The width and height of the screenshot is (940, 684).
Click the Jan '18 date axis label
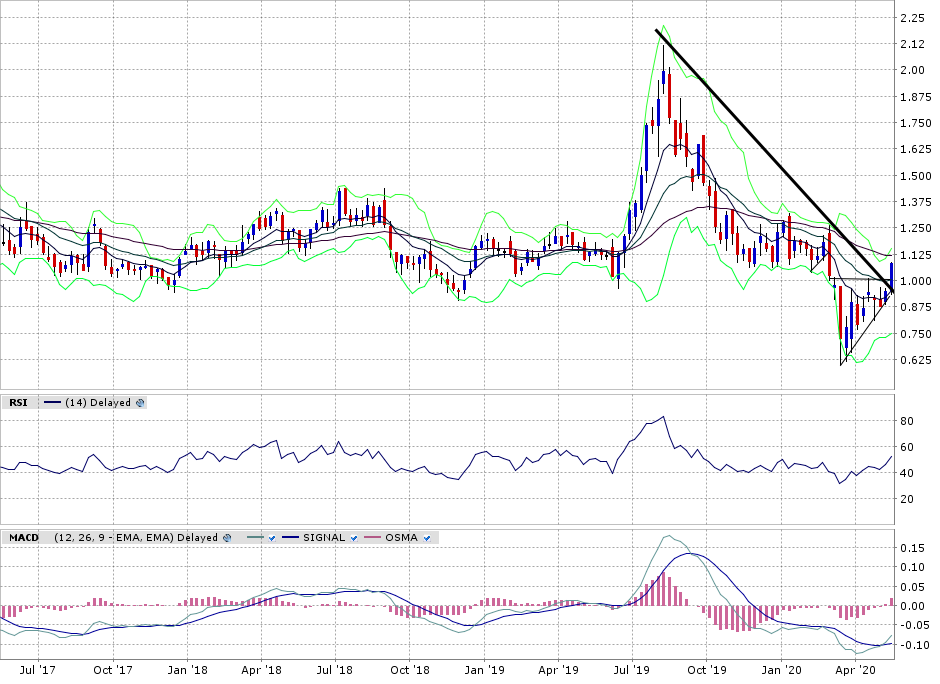187,670
